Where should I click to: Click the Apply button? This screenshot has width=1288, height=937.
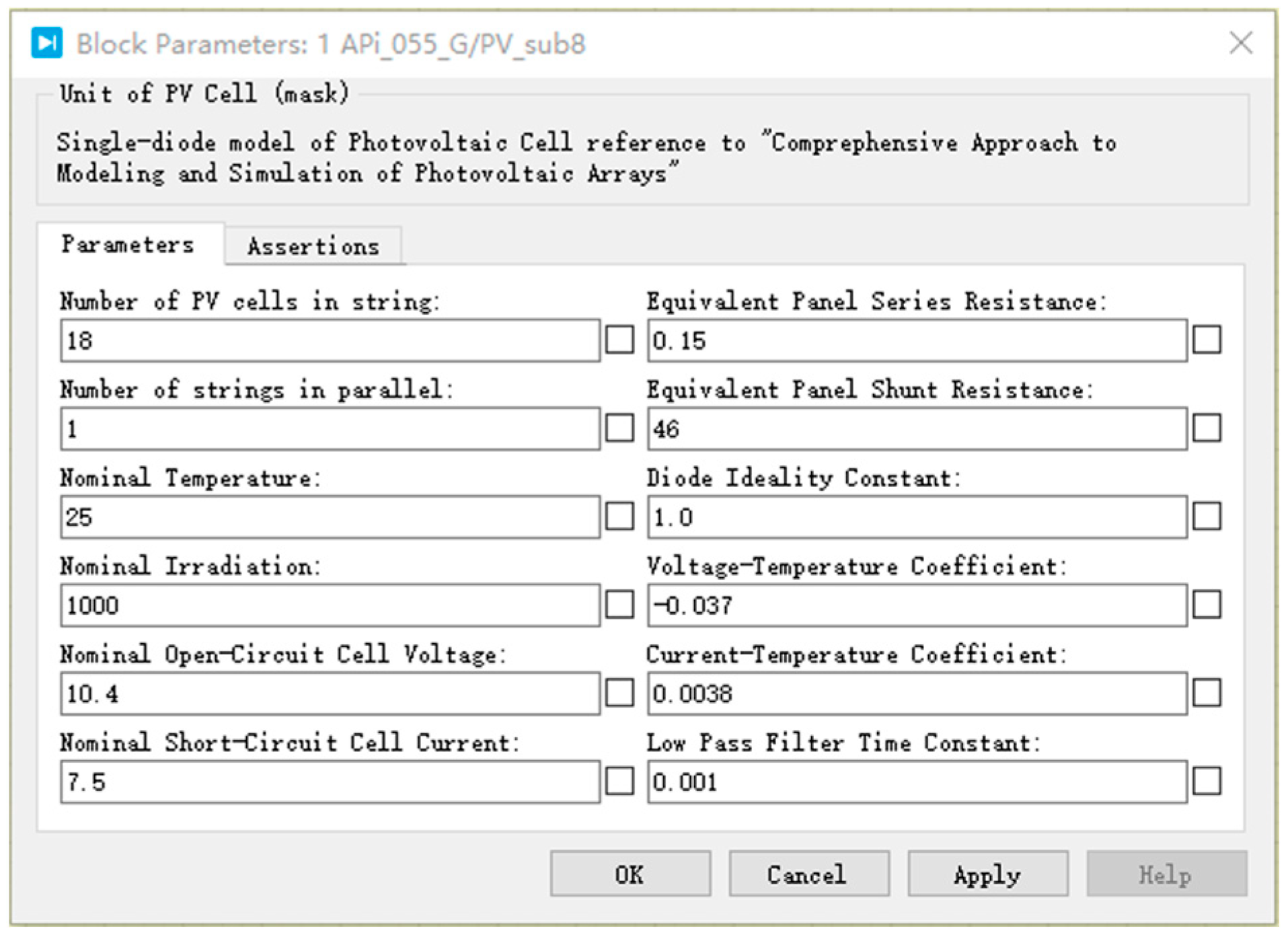point(987,874)
